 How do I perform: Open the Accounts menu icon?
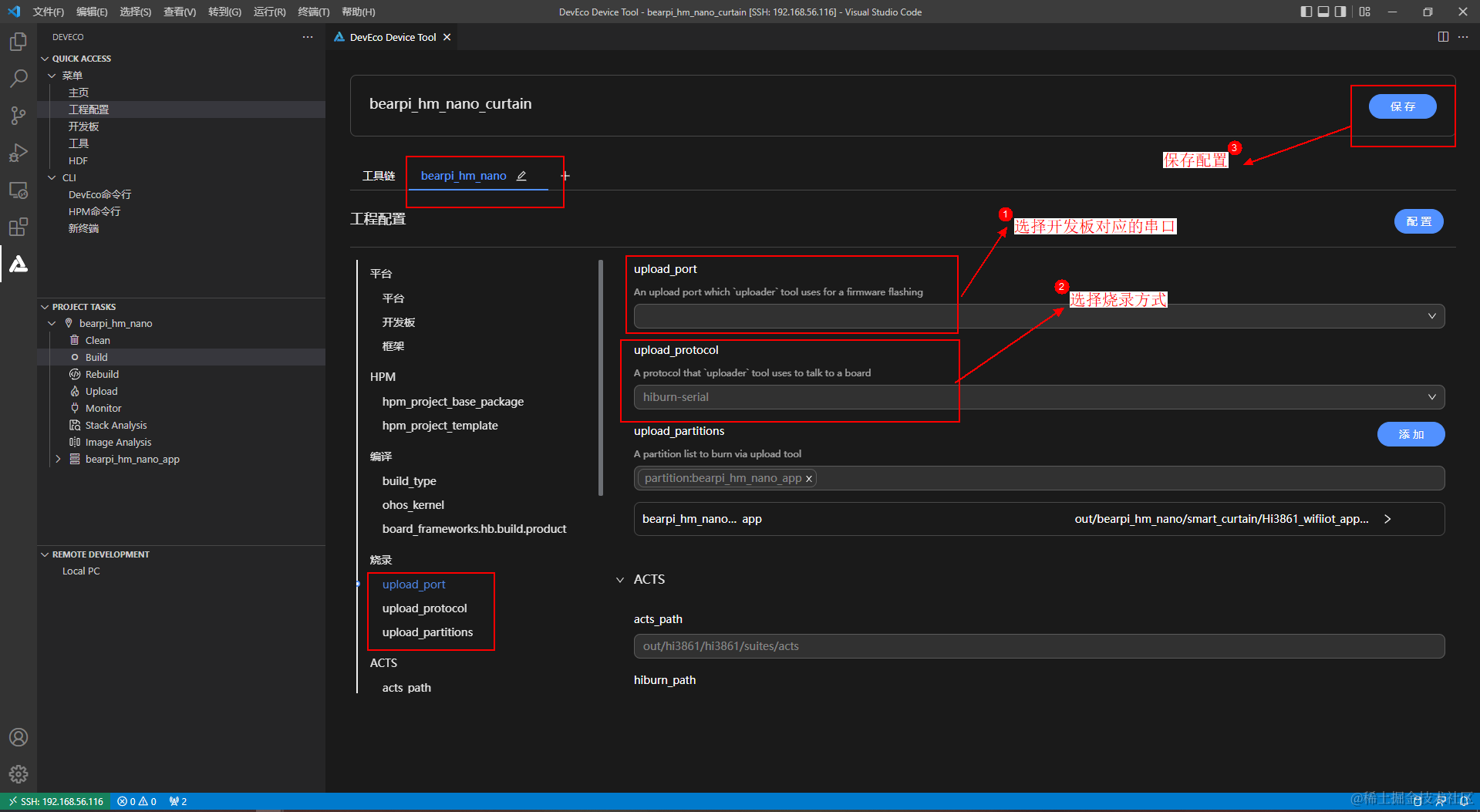(19, 737)
